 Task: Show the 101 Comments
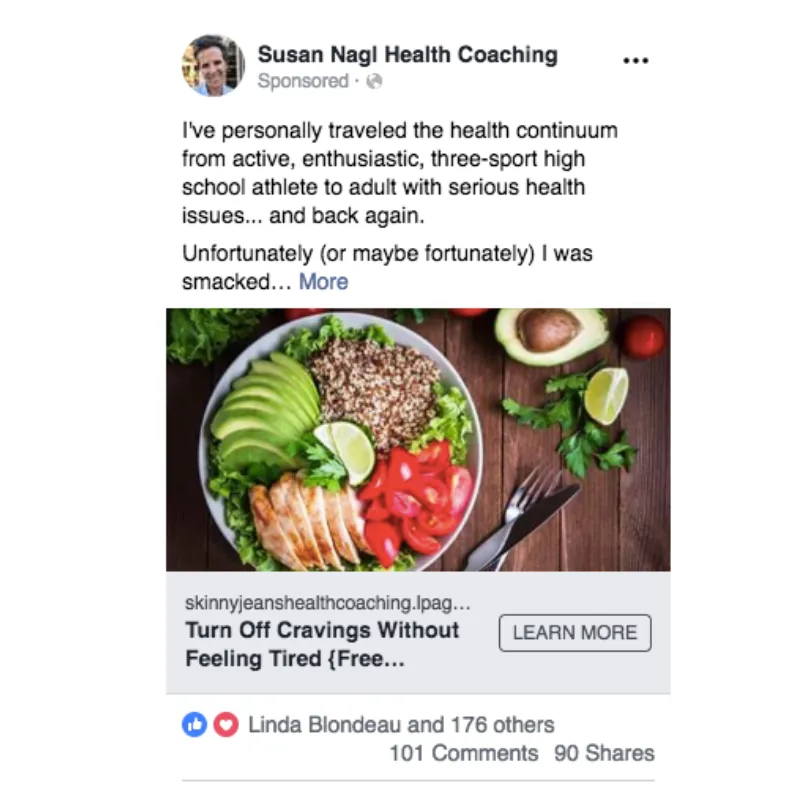[464, 753]
